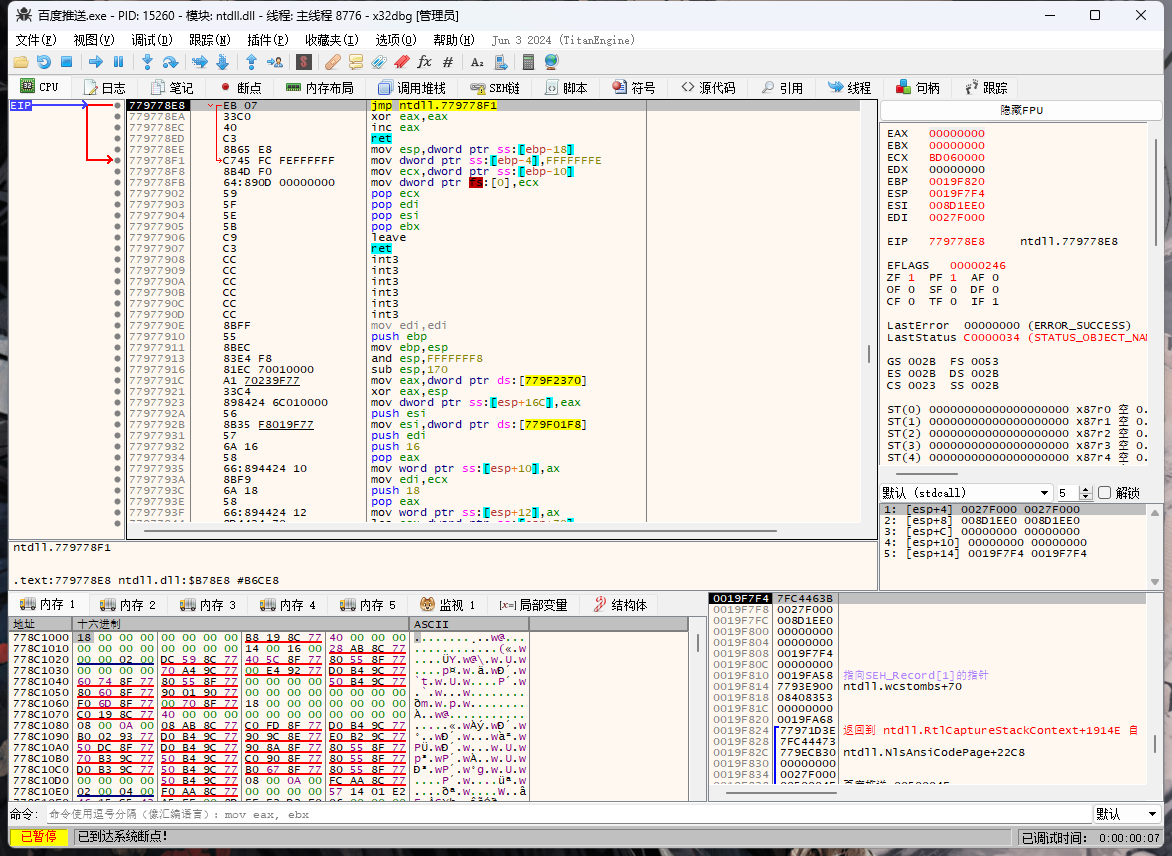Viewport: 1172px width, 856px height.
Task: Click the disassembly horizontal scrollbar
Action: [460, 531]
